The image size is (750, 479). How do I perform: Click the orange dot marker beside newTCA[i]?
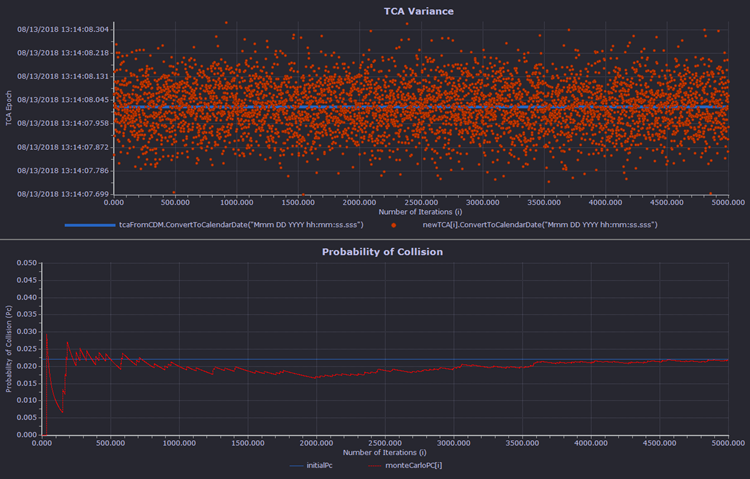[394, 225]
